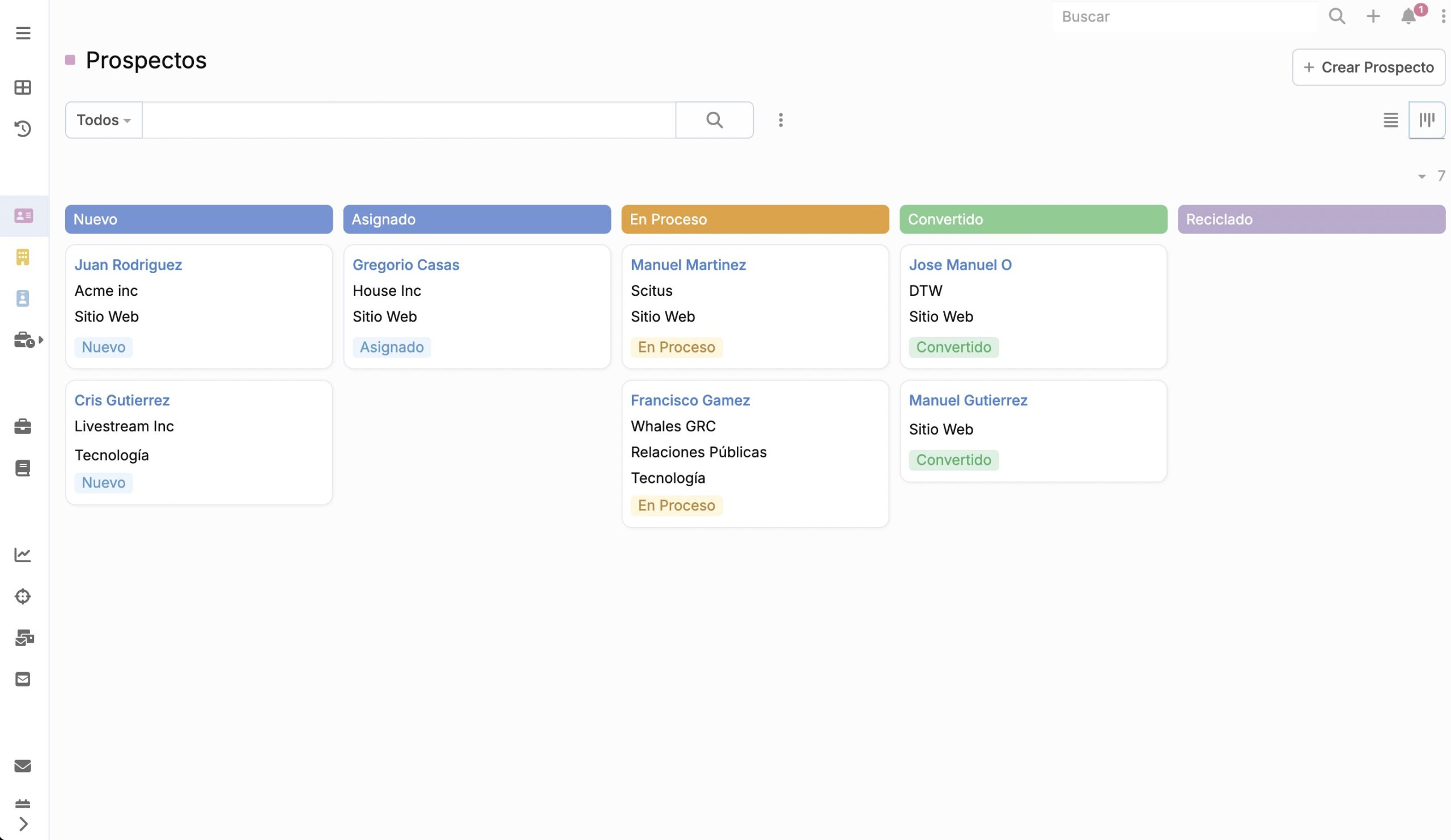The height and width of the screenshot is (840, 1451).
Task: Open the Juan Rodriguez prospect
Action: point(129,265)
